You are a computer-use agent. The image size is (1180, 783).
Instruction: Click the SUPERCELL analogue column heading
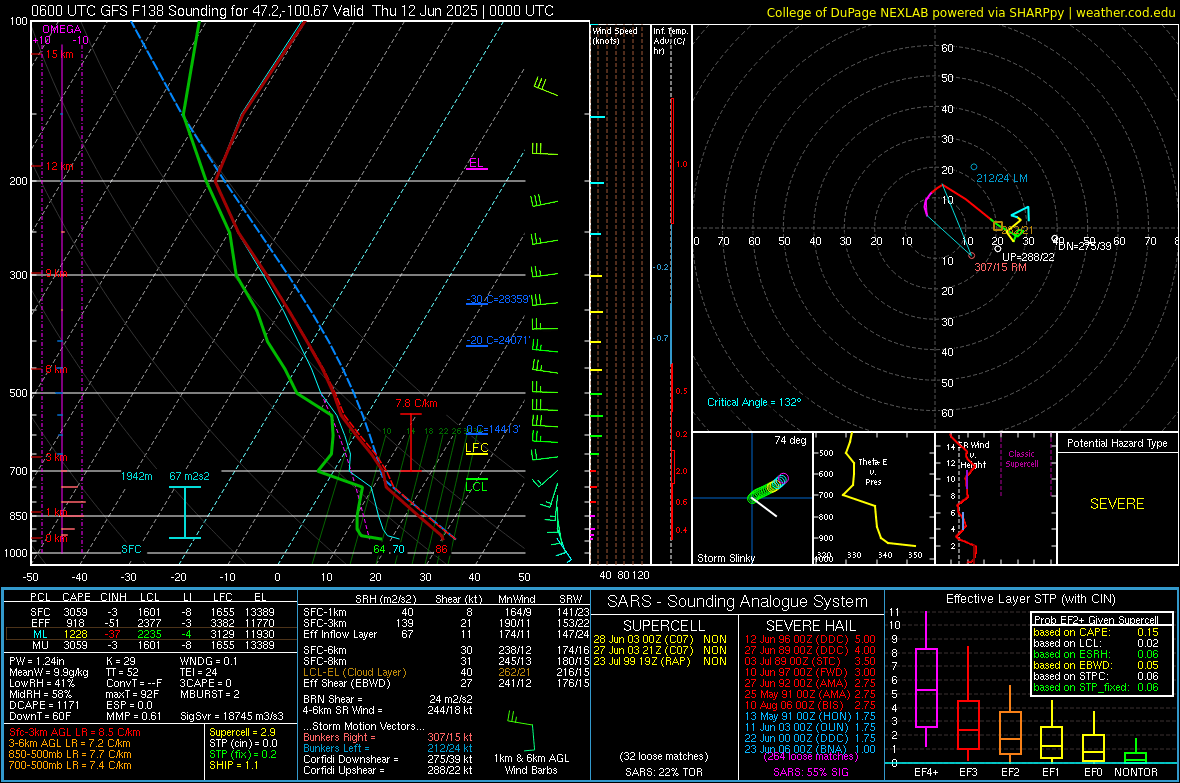[664, 626]
